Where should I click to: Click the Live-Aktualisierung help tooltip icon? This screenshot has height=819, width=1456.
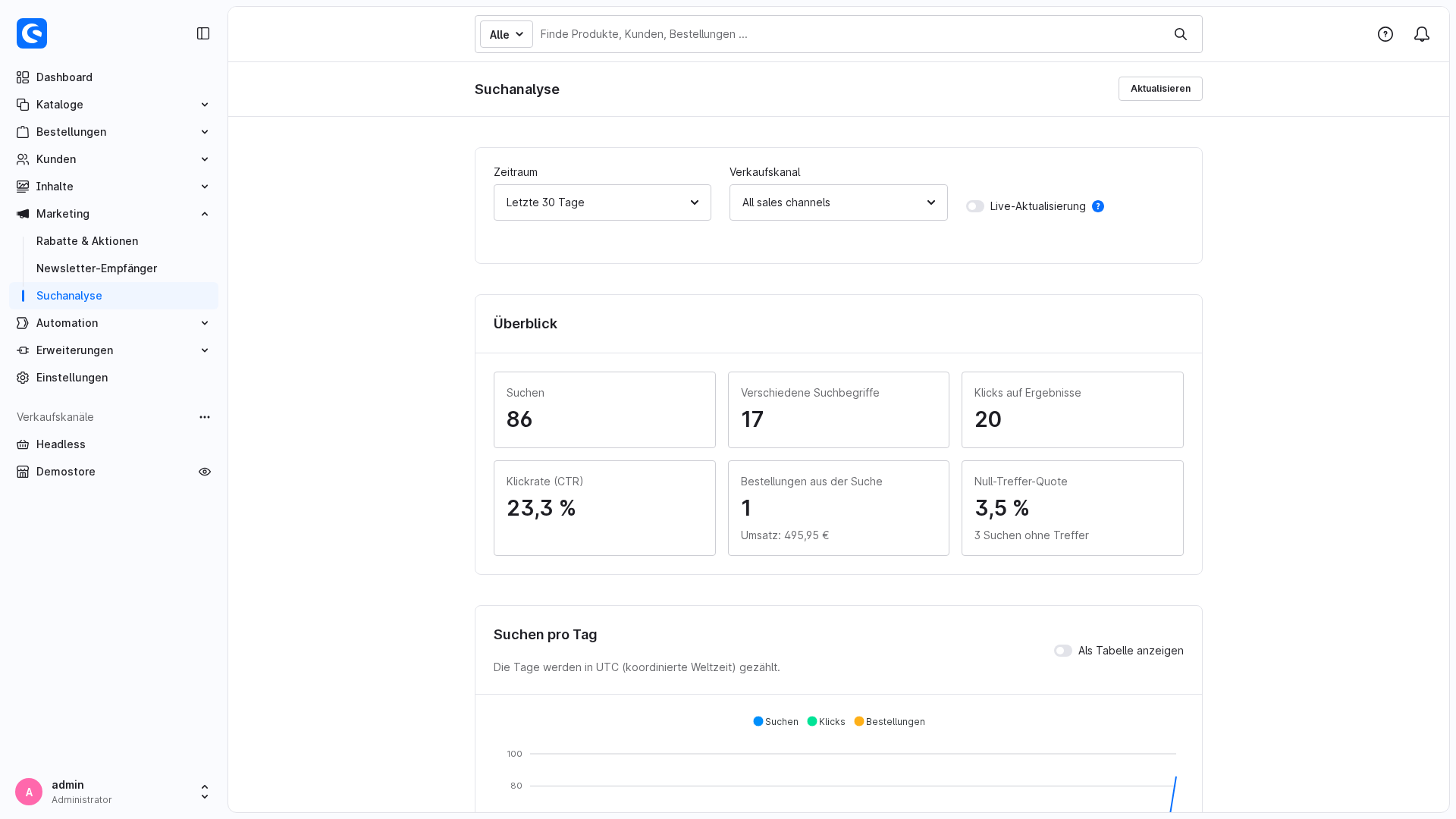click(x=1098, y=206)
